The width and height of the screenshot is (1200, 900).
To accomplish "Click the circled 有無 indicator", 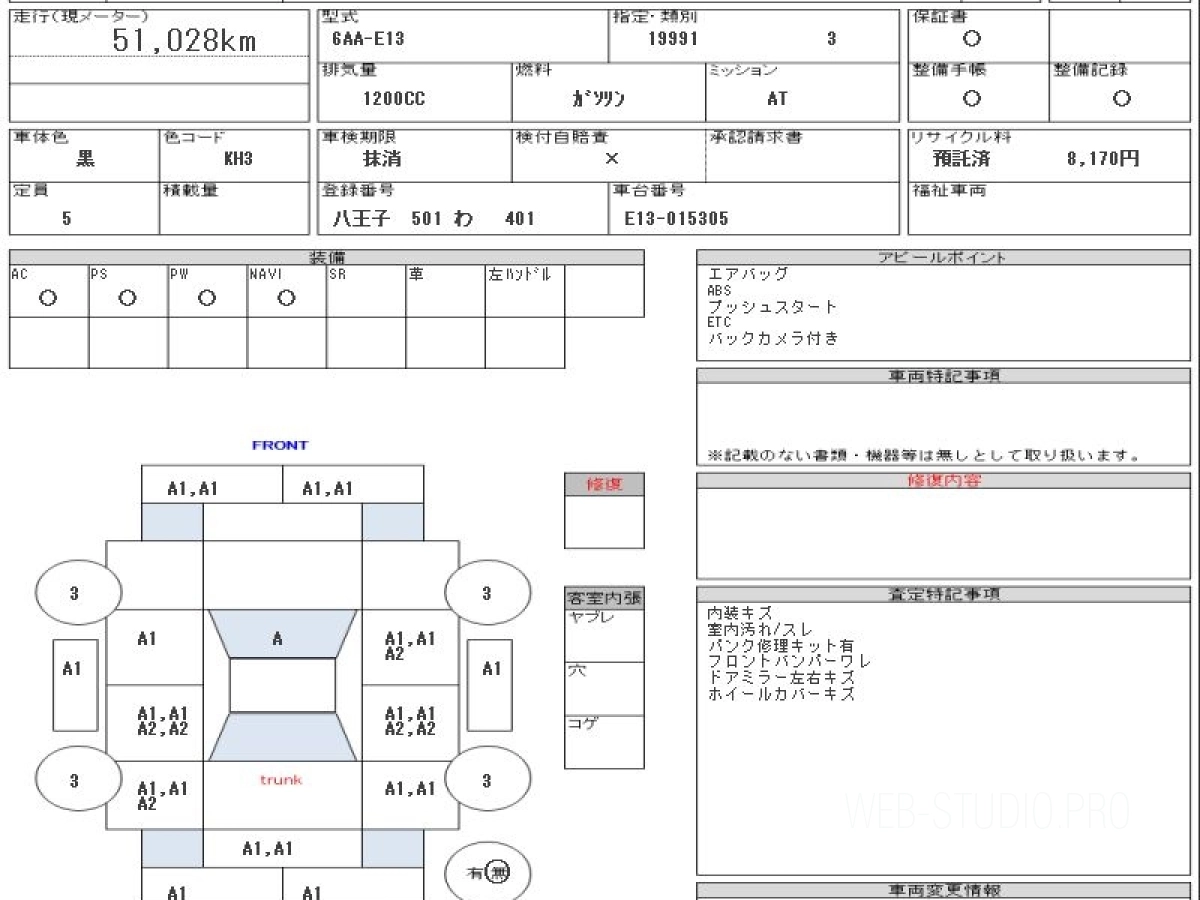I will tap(487, 873).
